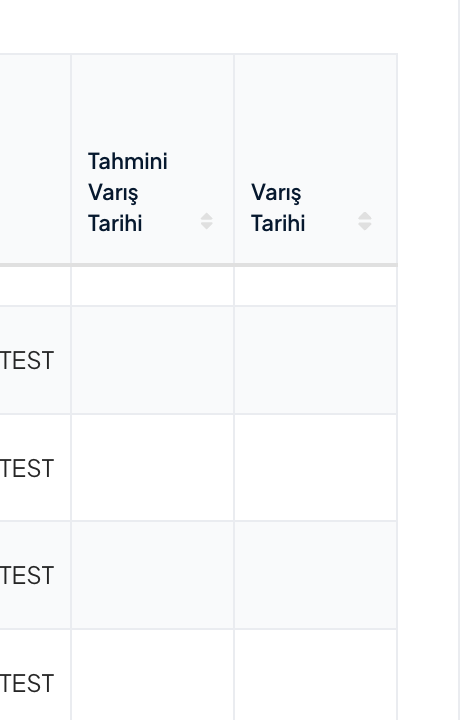
Task: Select Varış Tarihi cell in fourth TEST row
Action: 316,675
